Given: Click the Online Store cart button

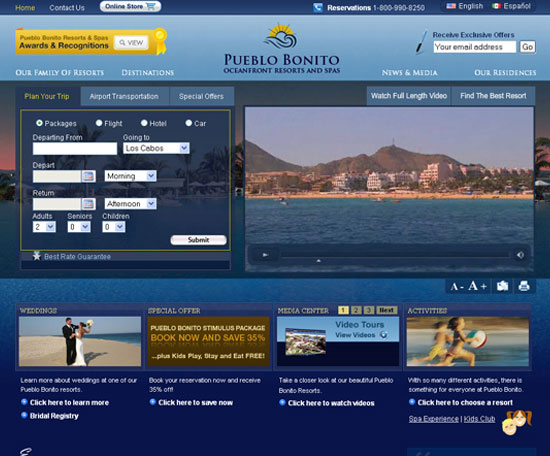Looking at the screenshot, I should [130, 6].
